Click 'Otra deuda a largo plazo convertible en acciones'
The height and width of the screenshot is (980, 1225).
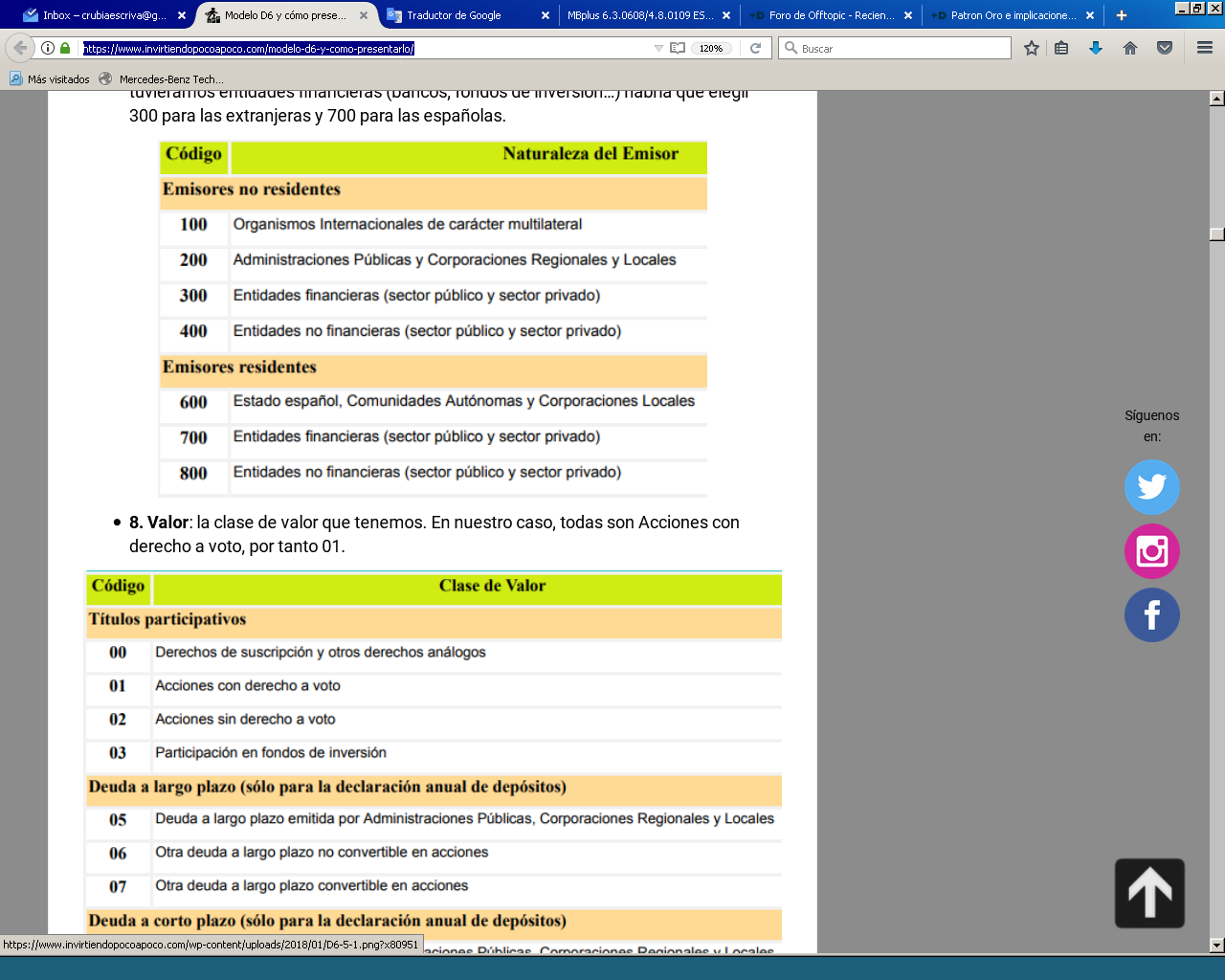tap(312, 886)
